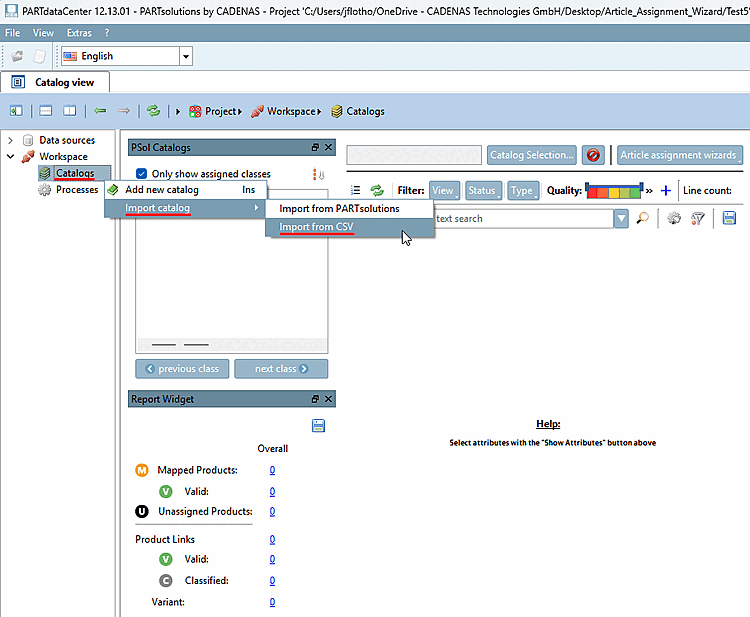Toggle Only show assigned classes checkbox
This screenshot has height=617, width=750.
coord(141,174)
